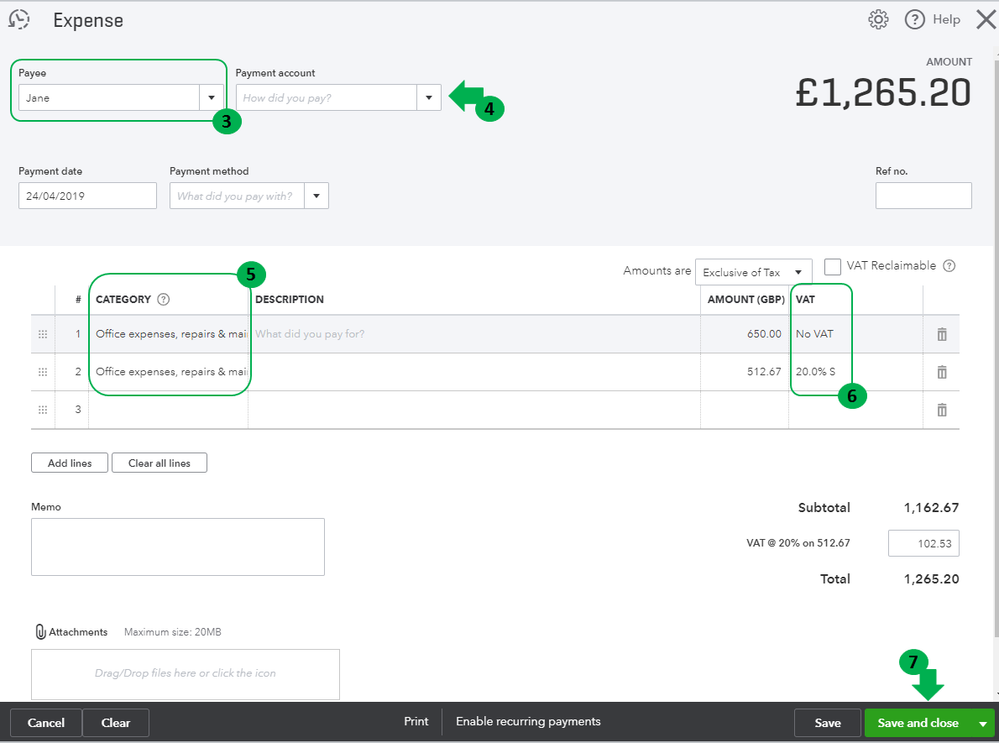Click the Category help info icon

coord(164,299)
